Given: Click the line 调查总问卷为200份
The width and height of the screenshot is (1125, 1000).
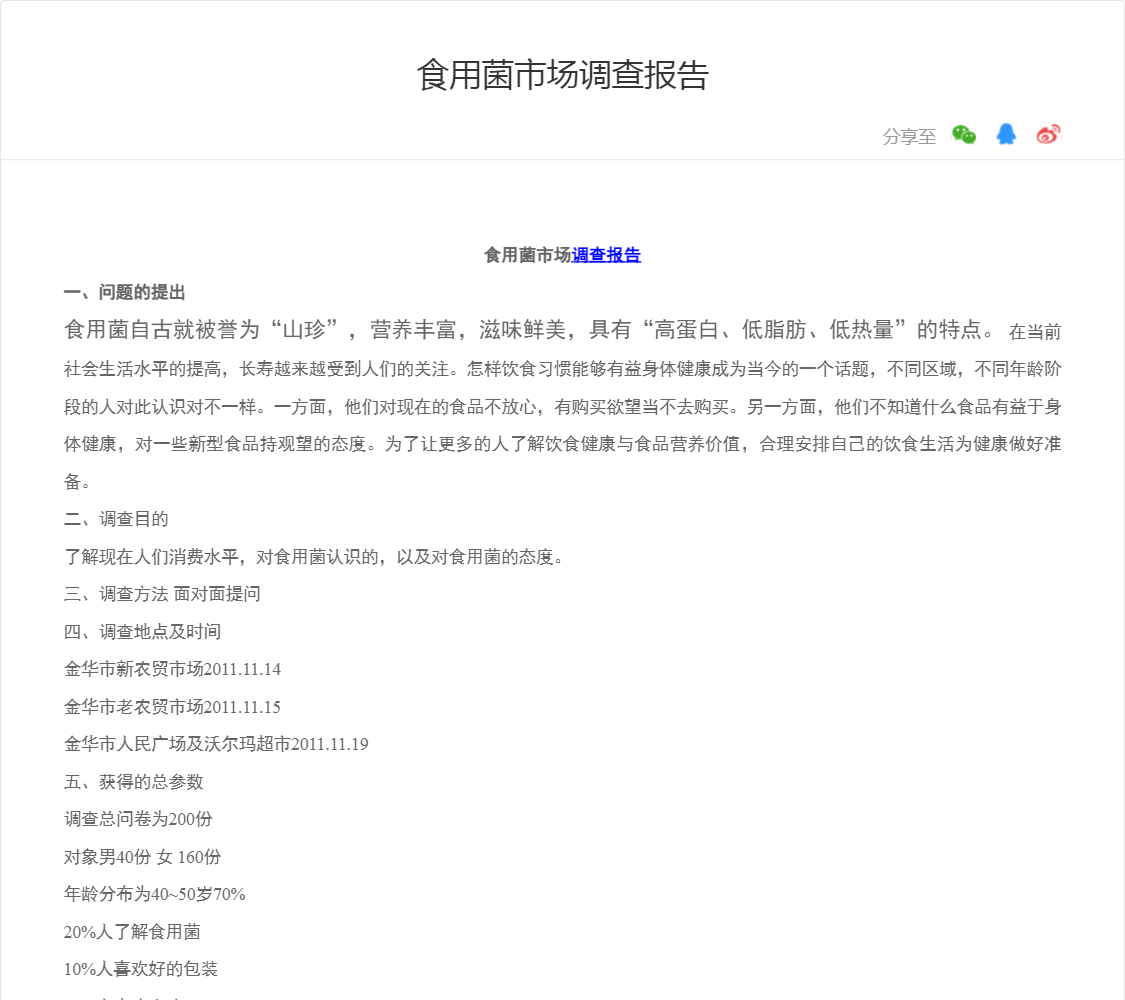Looking at the screenshot, I should coord(138,819).
